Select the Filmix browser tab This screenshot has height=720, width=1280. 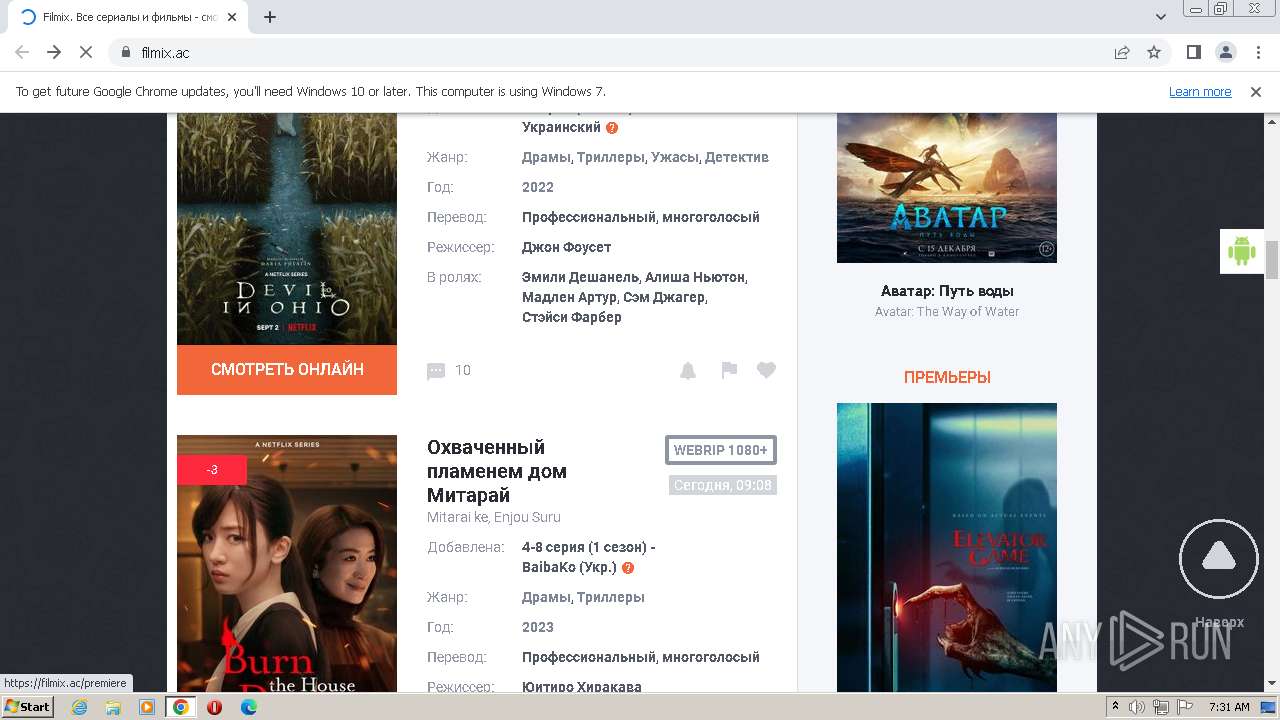tap(128, 17)
